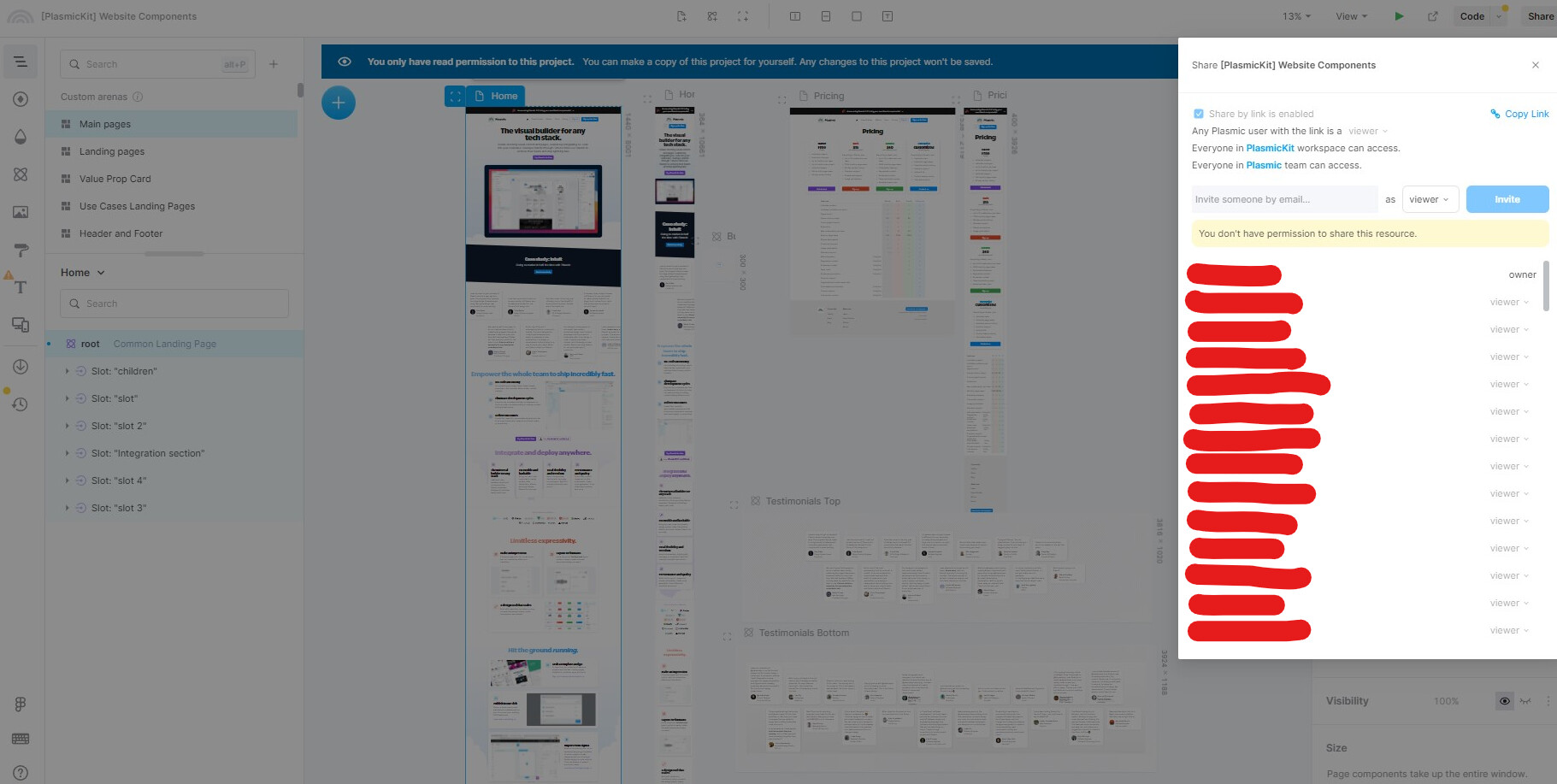Open the invite role viewer dropdown
Screen dimensions: 1557x784
coord(1430,199)
